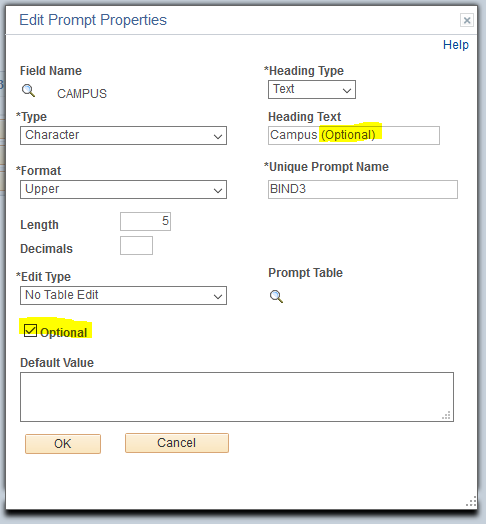
Task: Focus the Heading Text field
Action: click(354, 135)
